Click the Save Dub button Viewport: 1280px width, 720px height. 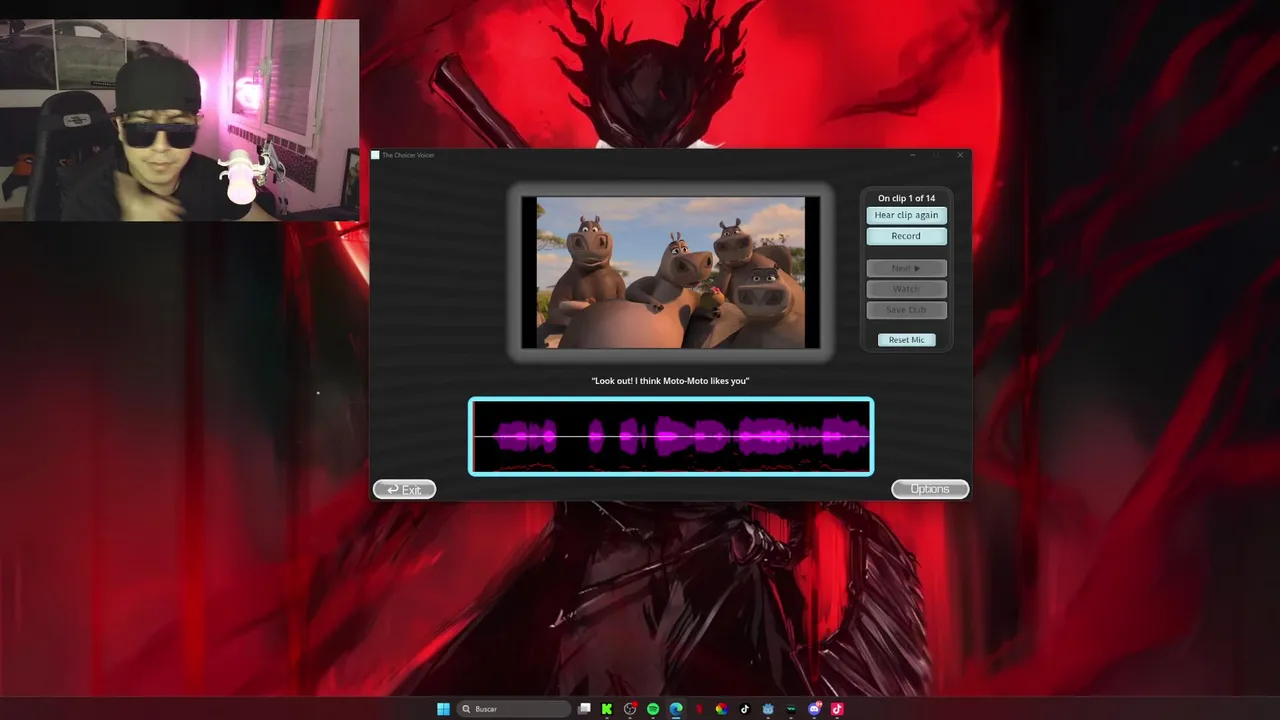point(906,310)
